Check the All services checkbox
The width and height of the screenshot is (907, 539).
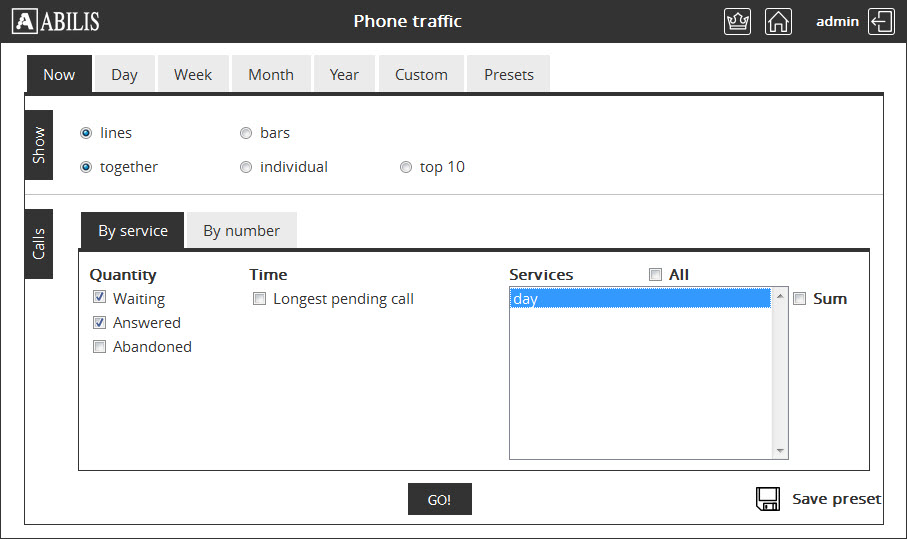[655, 275]
